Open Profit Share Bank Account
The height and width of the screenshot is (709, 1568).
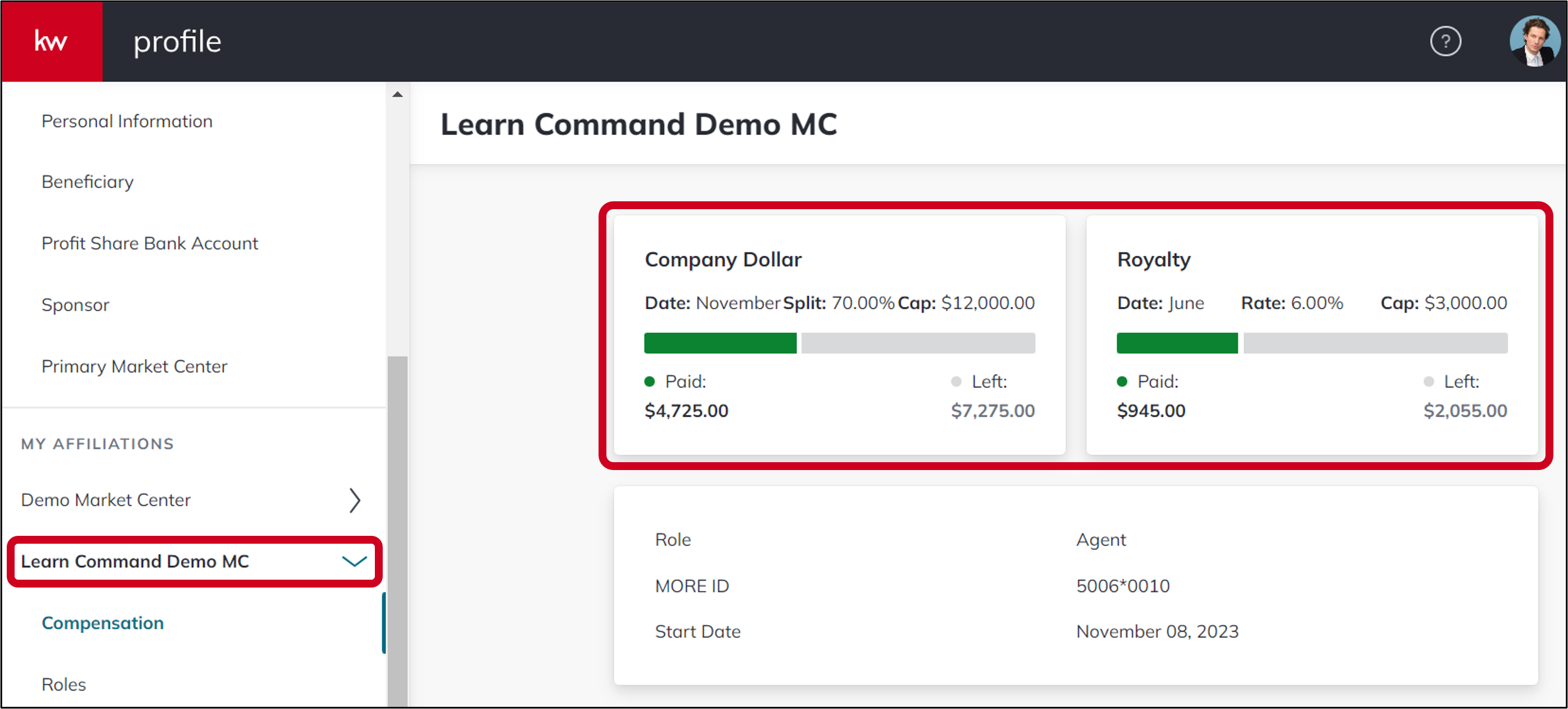[149, 243]
